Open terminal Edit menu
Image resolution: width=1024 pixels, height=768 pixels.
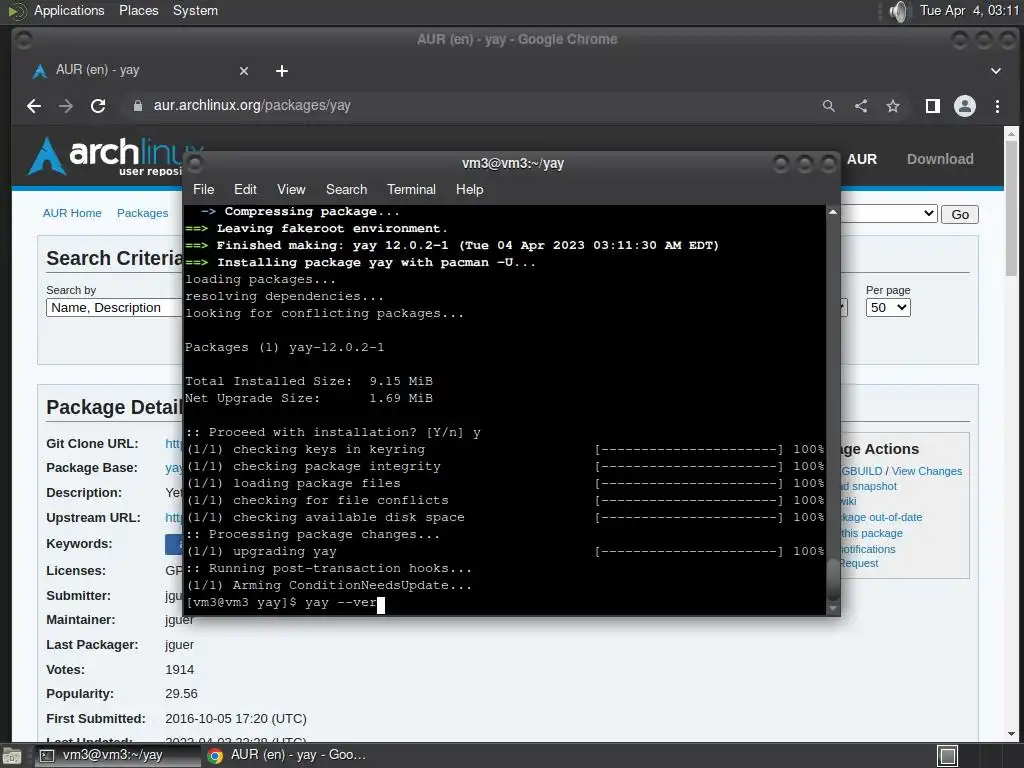(245, 189)
